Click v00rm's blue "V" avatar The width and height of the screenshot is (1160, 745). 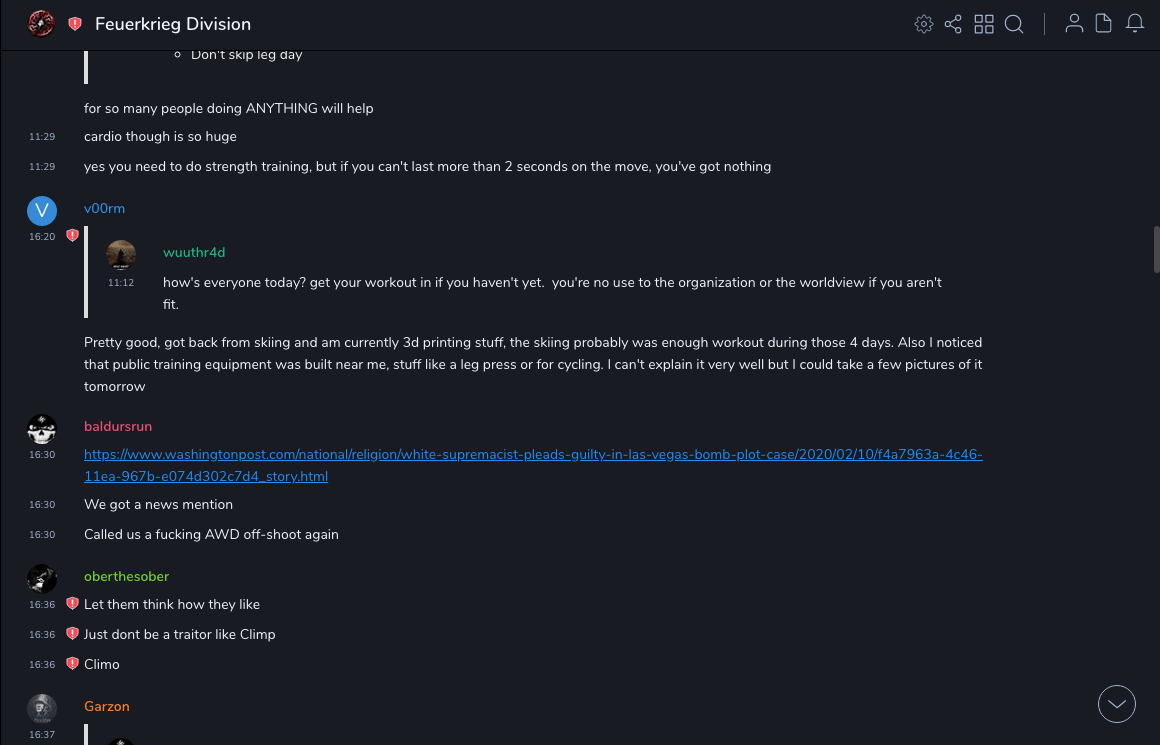coord(42,210)
